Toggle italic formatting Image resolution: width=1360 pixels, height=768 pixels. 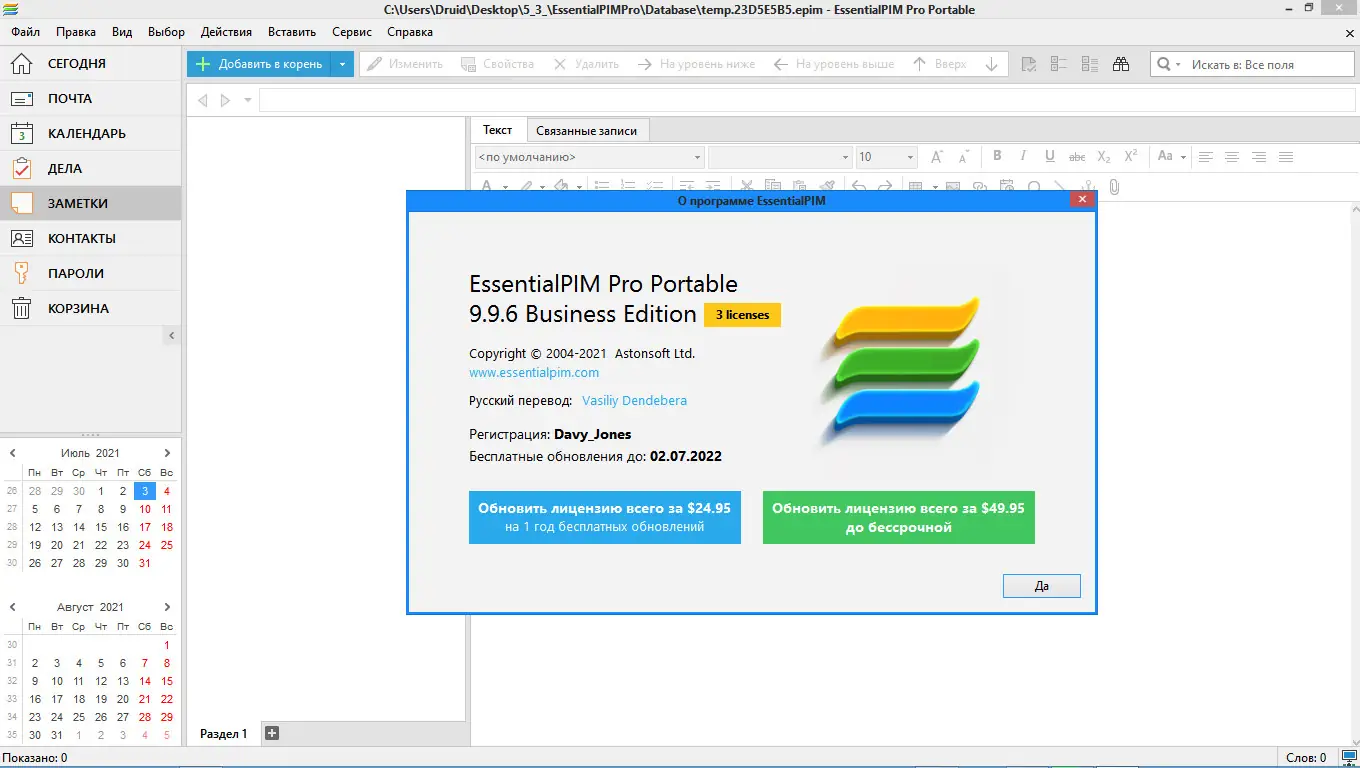(x=1023, y=156)
